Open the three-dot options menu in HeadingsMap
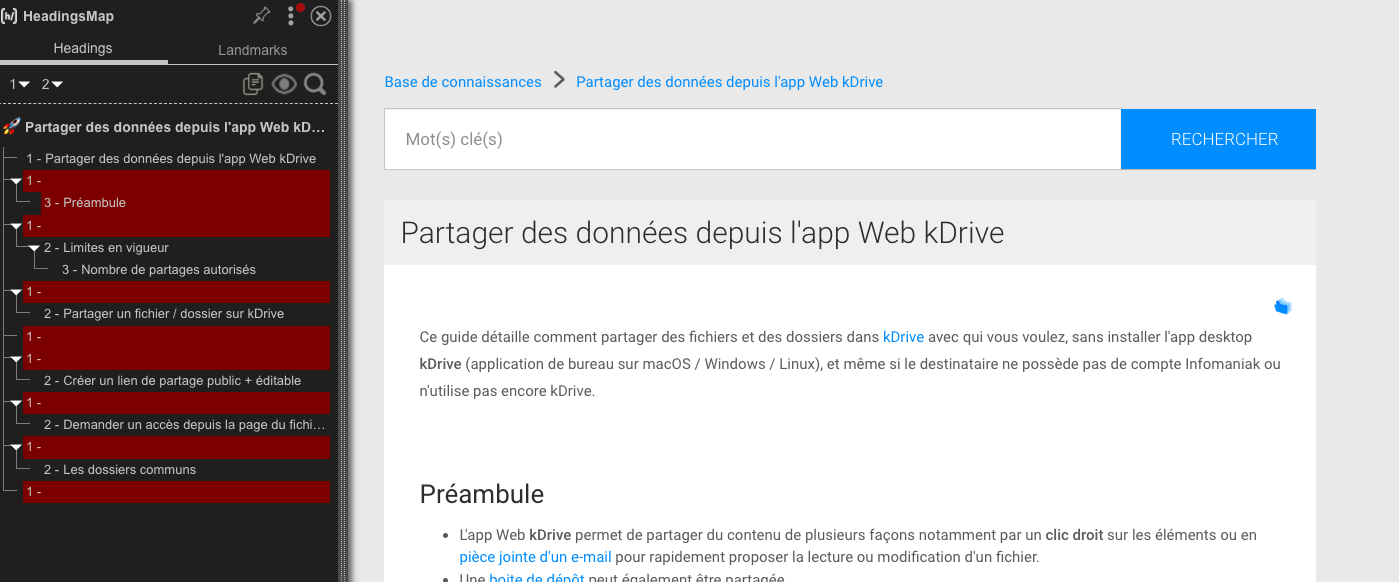The image size is (1399, 582). (x=291, y=16)
